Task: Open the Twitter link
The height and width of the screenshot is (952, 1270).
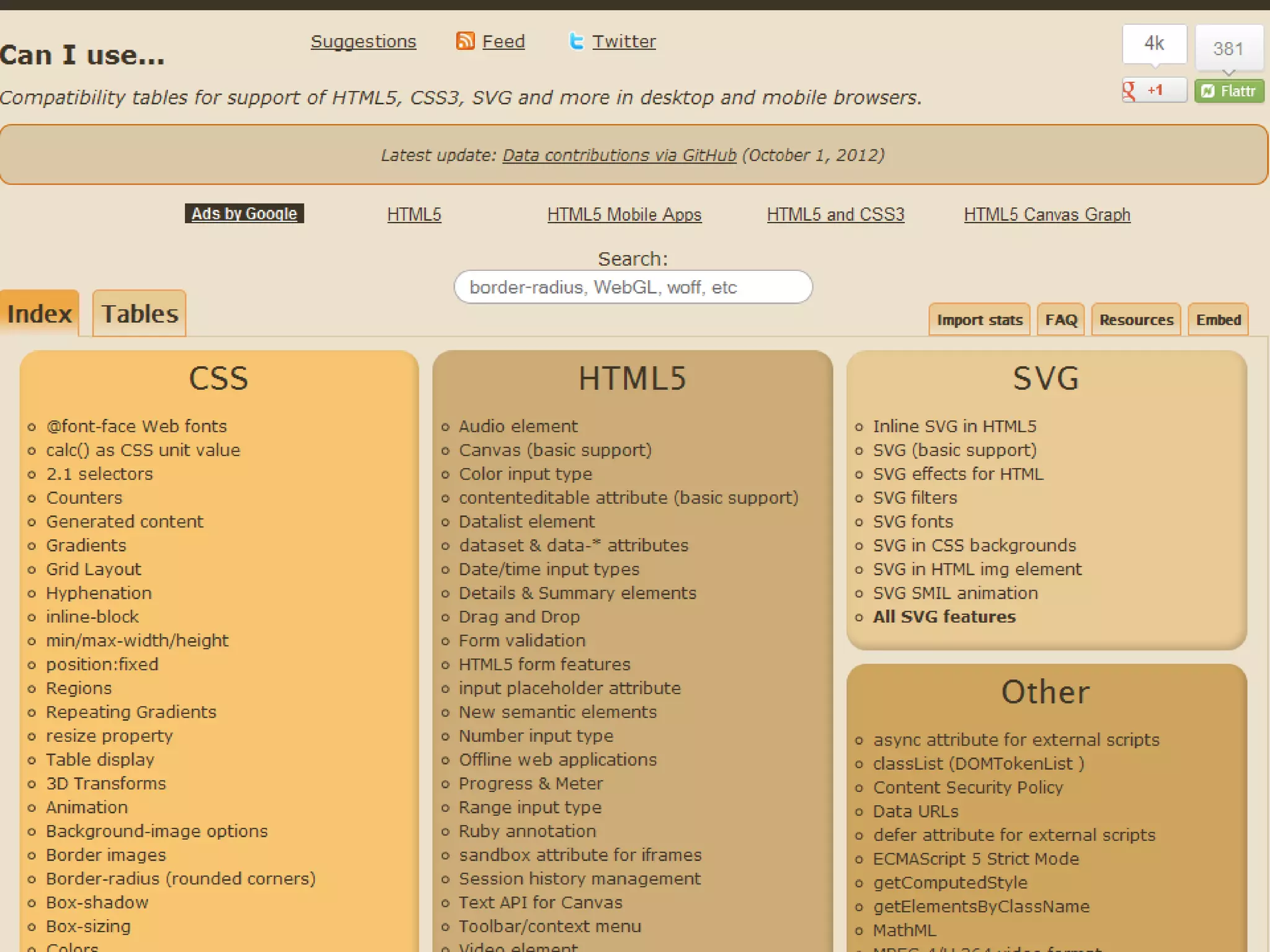Action: tap(624, 42)
